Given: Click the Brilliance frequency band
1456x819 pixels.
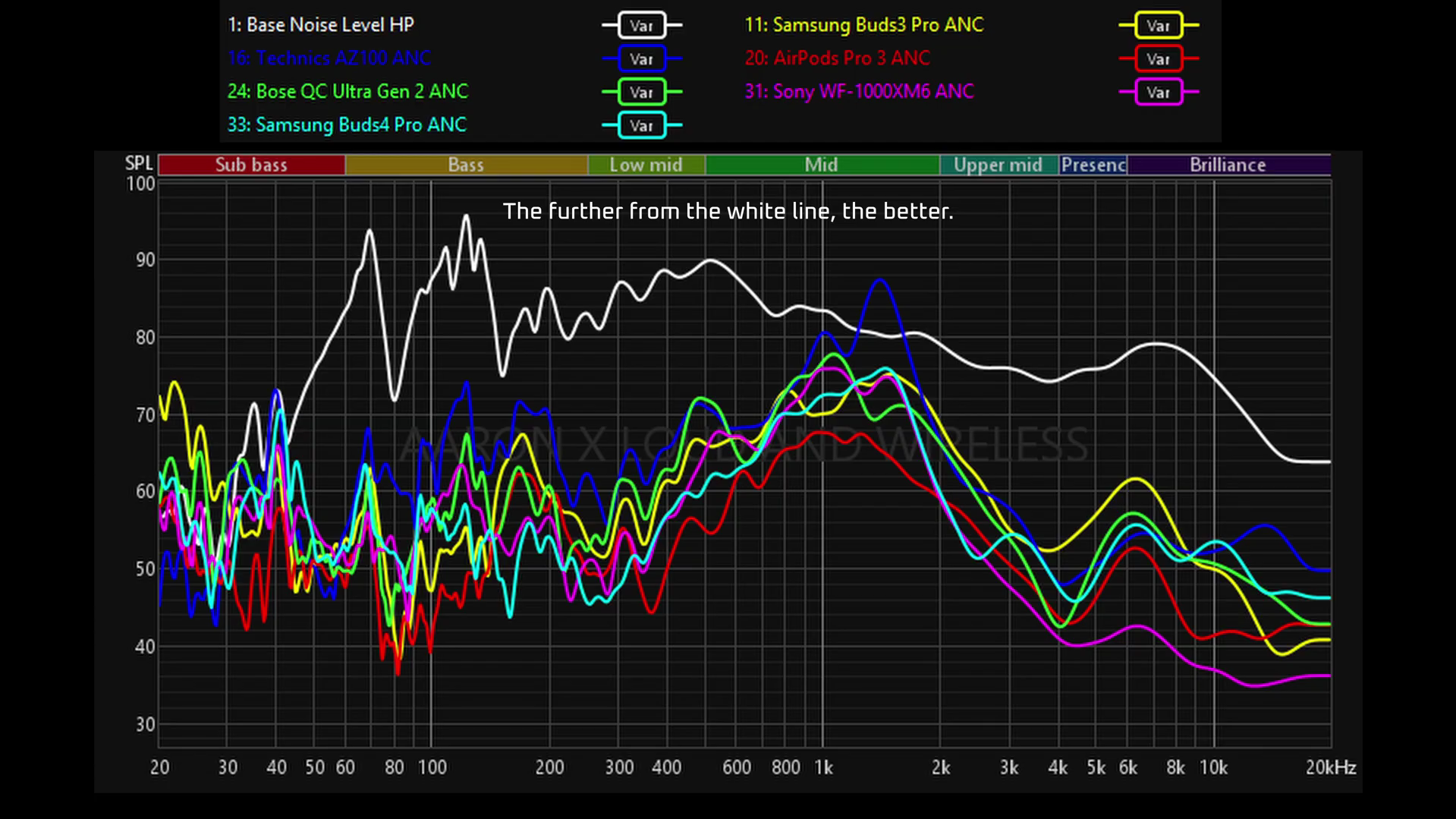Looking at the screenshot, I should click(1228, 165).
